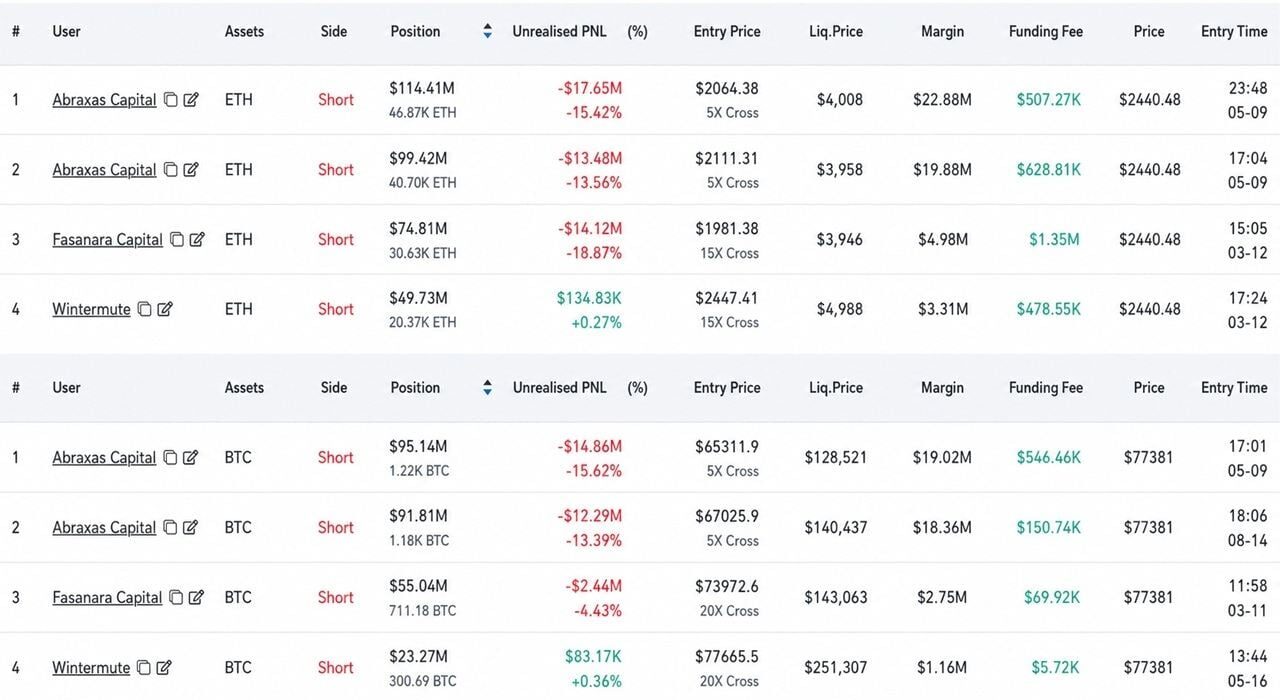Copy Wintermute address in ETH table
Viewport: 1280px width, 700px height.
point(145,310)
